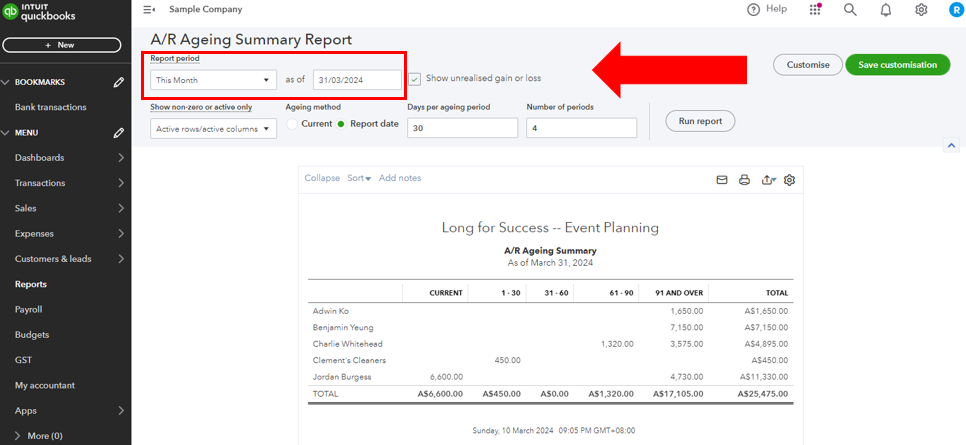This screenshot has height=445, width=966.
Task: Open the Sort dropdown in the report
Action: point(359,178)
